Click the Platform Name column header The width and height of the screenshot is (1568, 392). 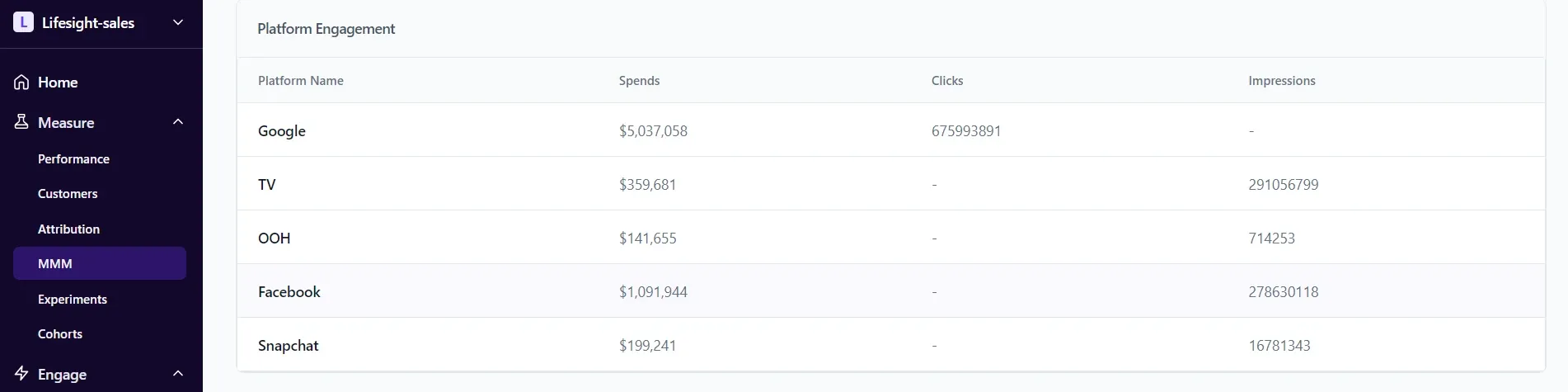point(301,81)
